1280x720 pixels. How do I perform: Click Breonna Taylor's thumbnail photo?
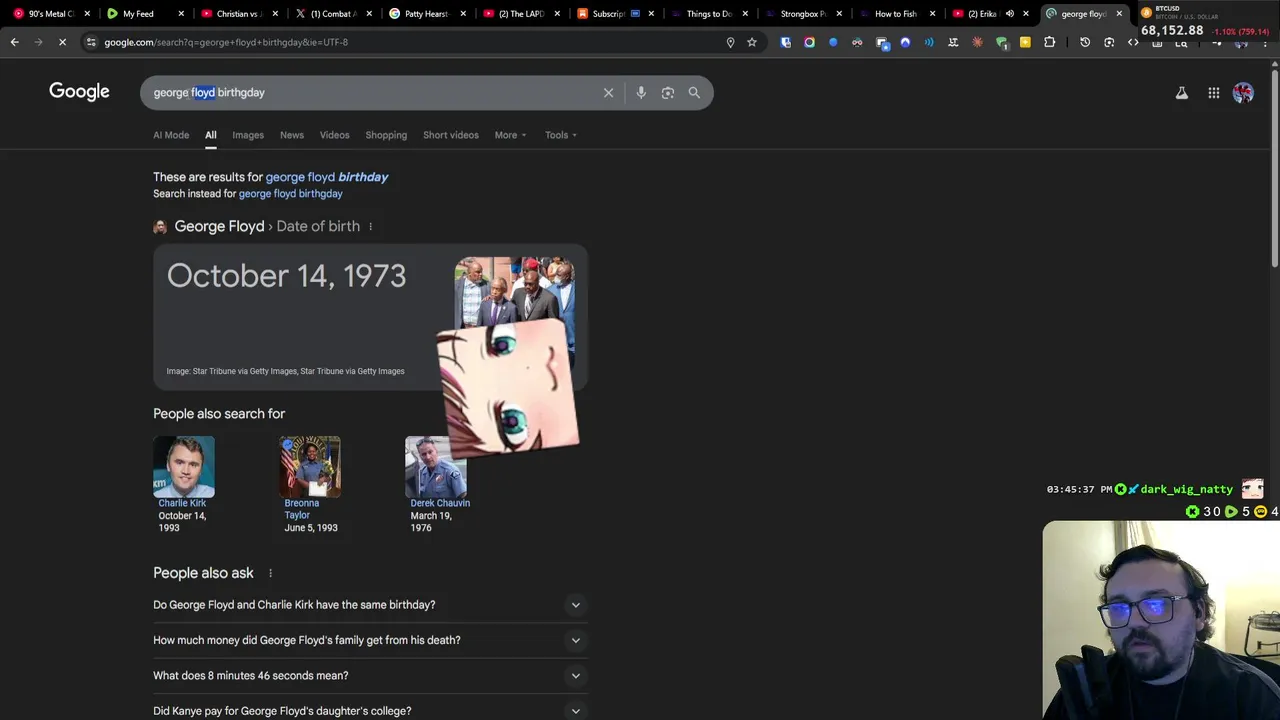point(310,467)
